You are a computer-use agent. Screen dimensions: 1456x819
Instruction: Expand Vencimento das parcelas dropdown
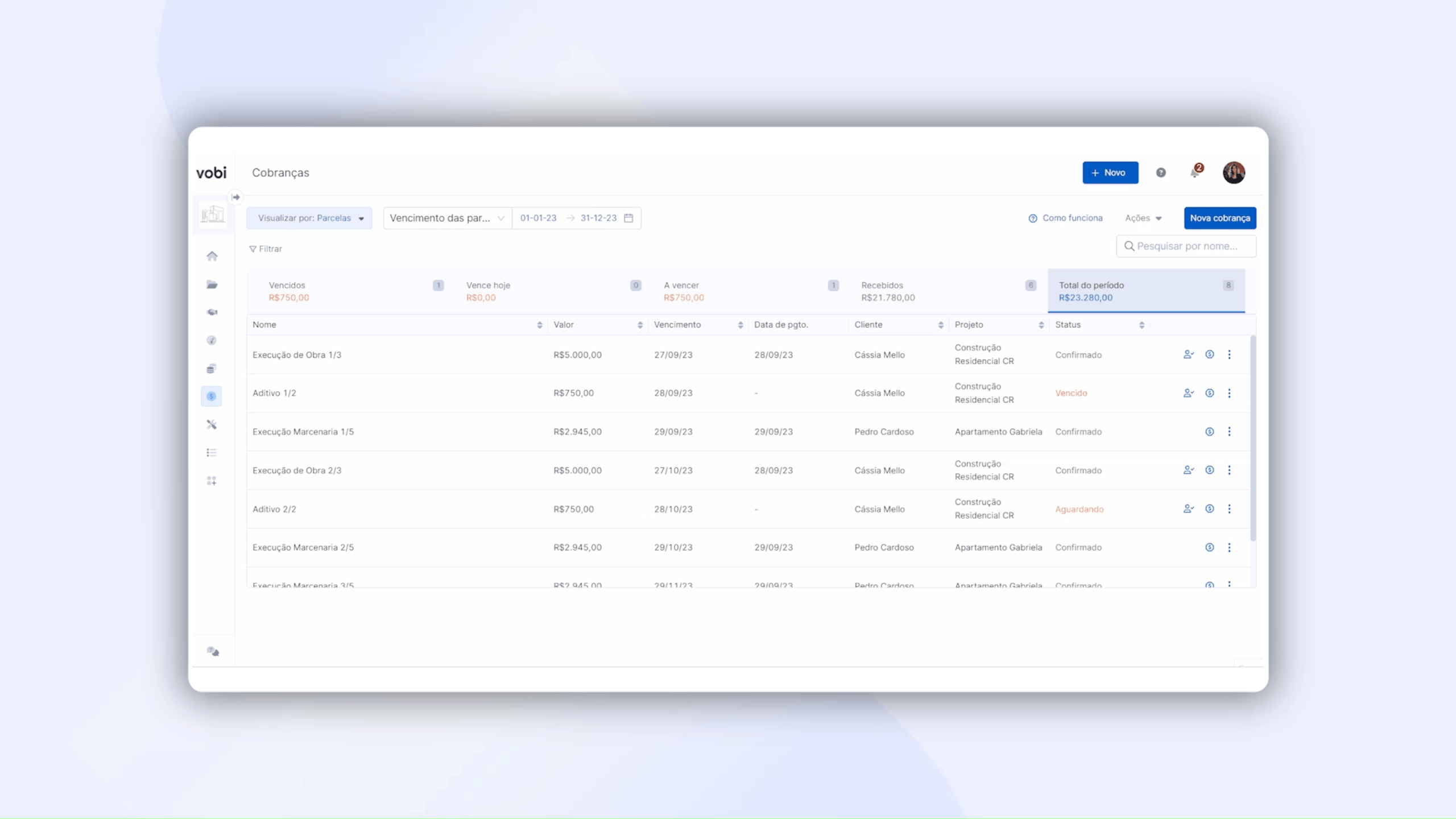point(447,218)
